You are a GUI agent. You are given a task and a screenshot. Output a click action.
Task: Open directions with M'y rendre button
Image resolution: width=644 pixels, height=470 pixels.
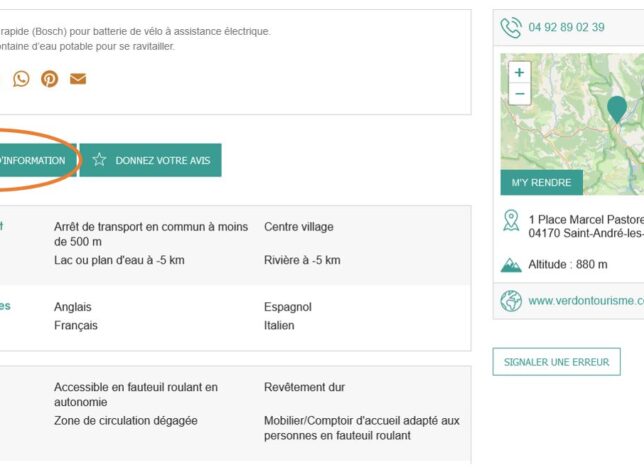tap(541, 183)
